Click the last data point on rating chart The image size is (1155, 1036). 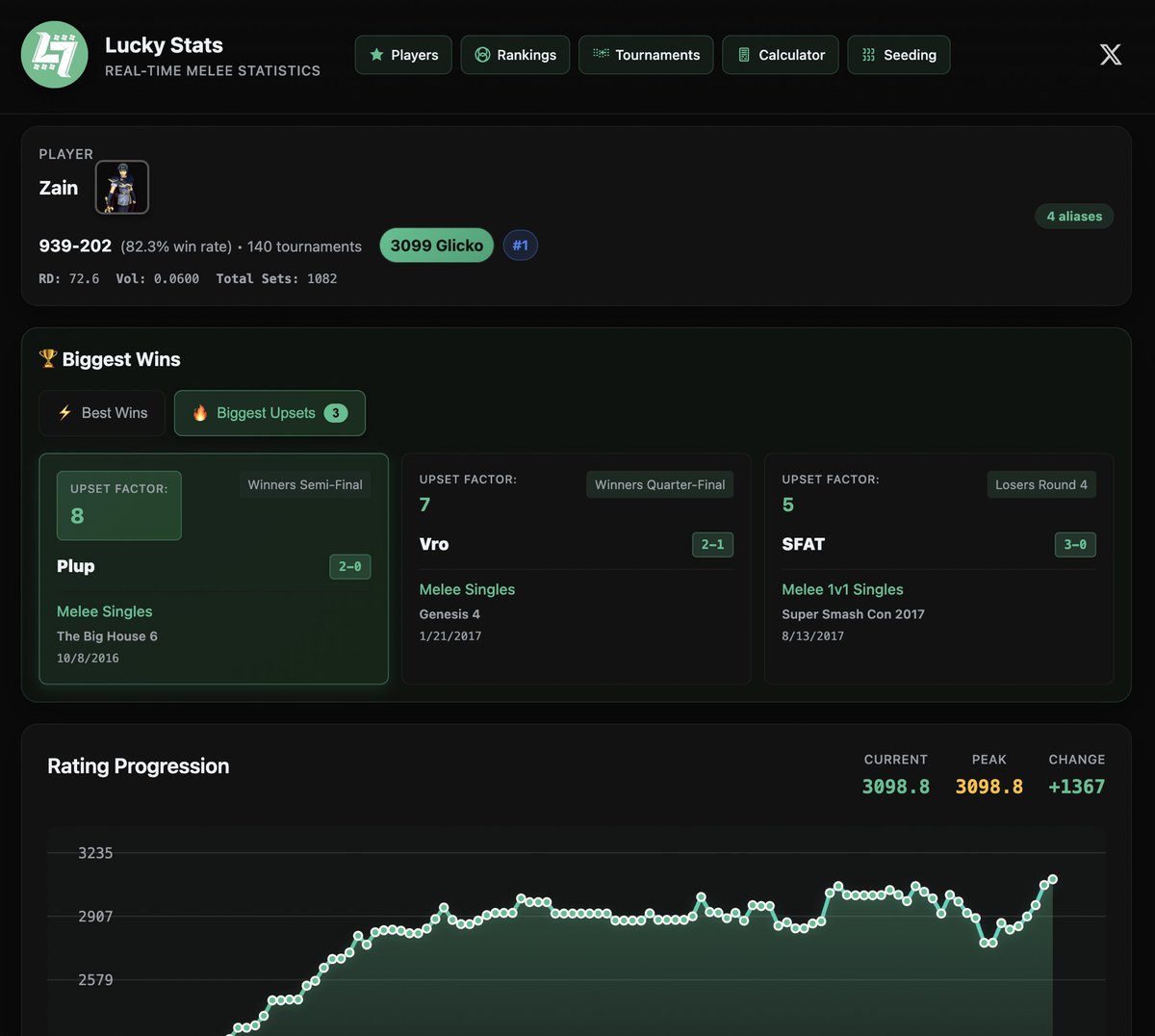coord(1053,879)
